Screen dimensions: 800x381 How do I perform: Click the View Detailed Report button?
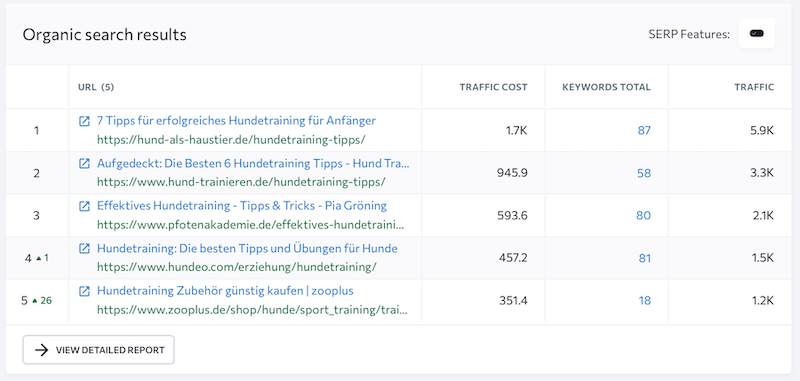click(x=98, y=350)
